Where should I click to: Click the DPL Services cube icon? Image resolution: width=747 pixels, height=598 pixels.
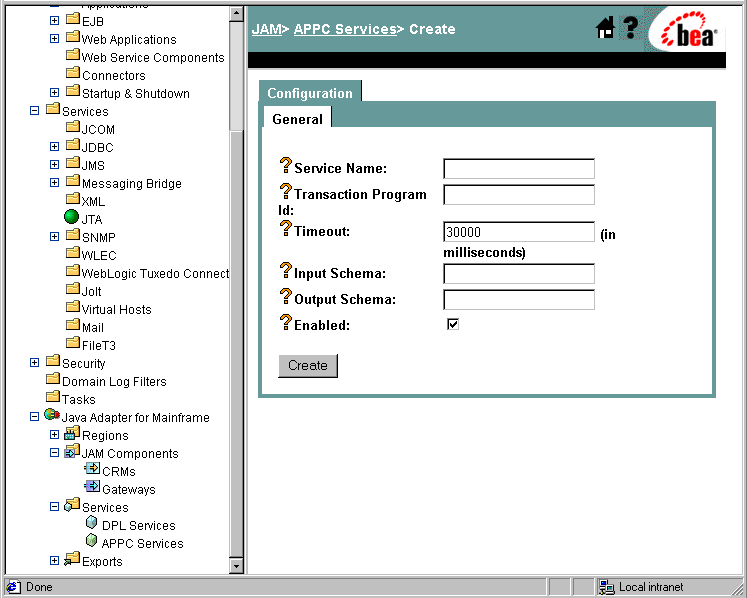[x=91, y=523]
